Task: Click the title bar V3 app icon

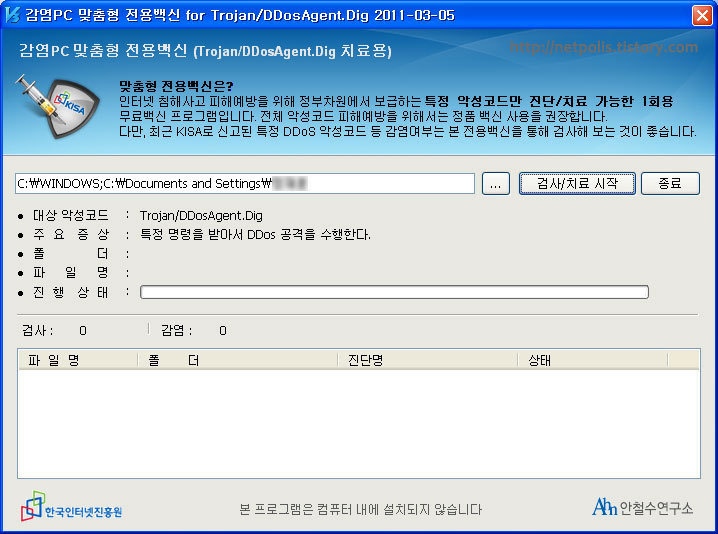Action: pos(13,15)
